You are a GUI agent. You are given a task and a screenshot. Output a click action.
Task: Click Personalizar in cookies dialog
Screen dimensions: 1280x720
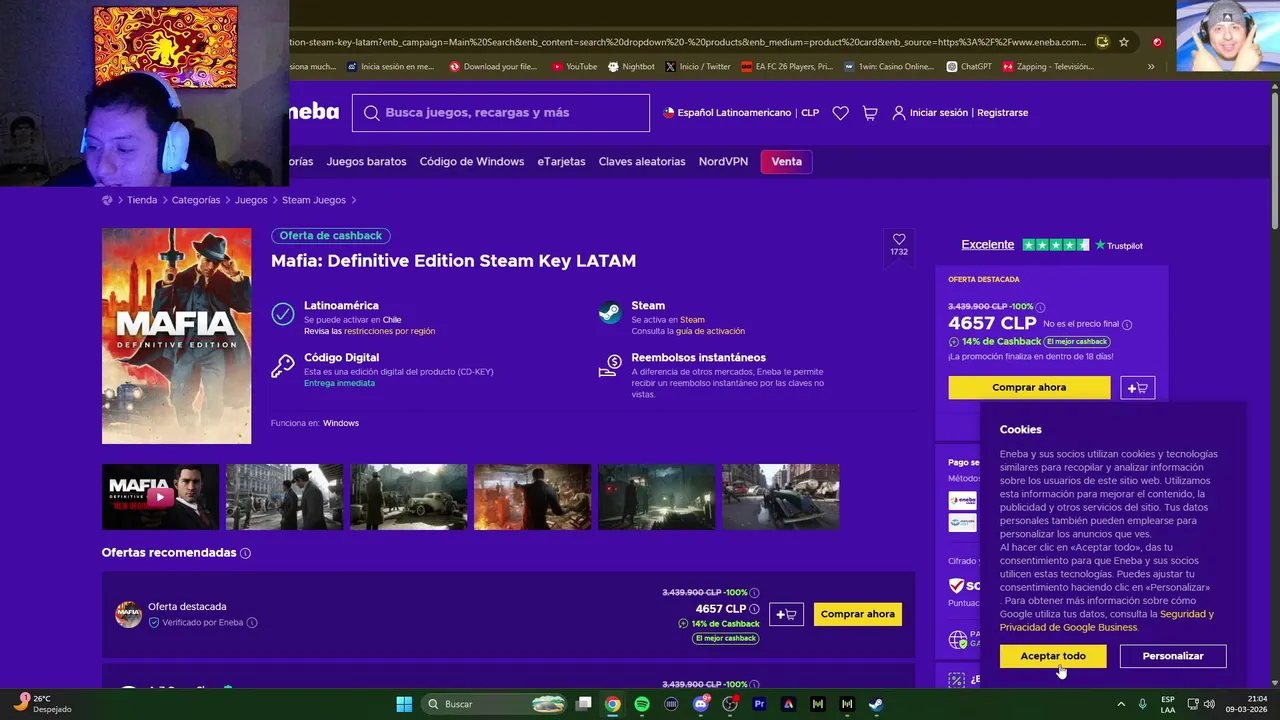pos(1173,656)
